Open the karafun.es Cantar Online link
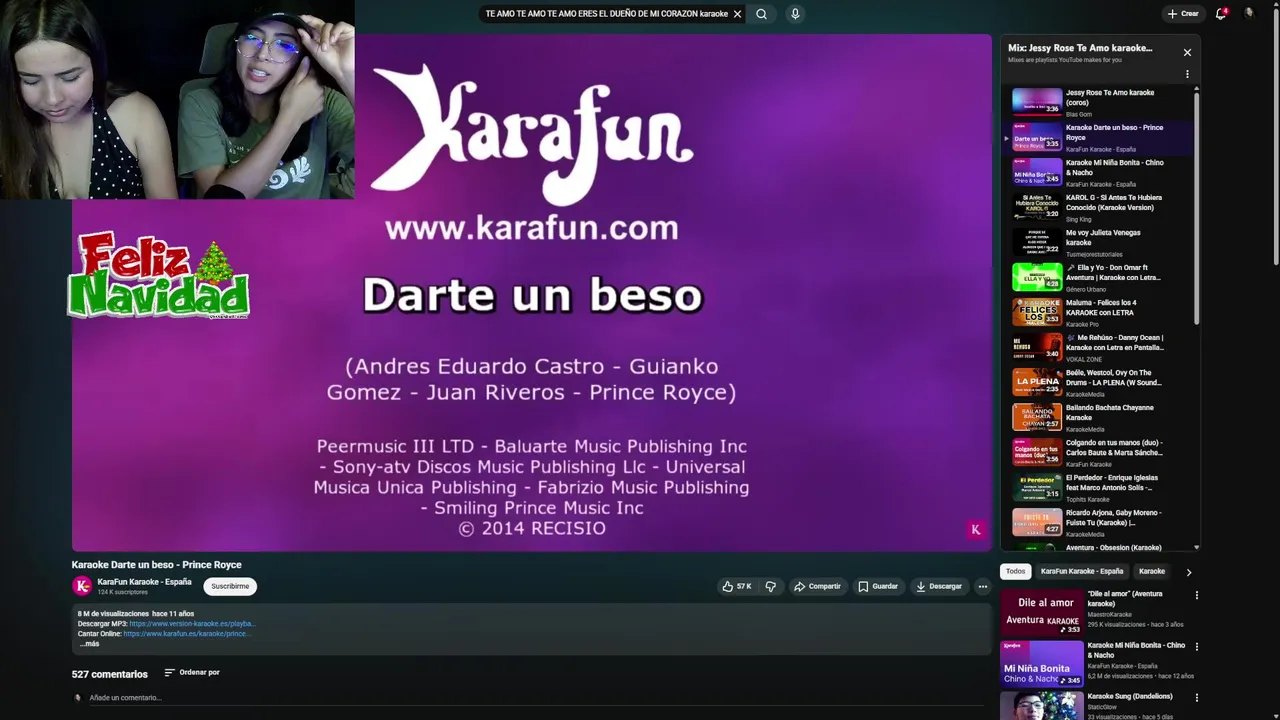Image resolution: width=1280 pixels, height=720 pixels. (186, 634)
